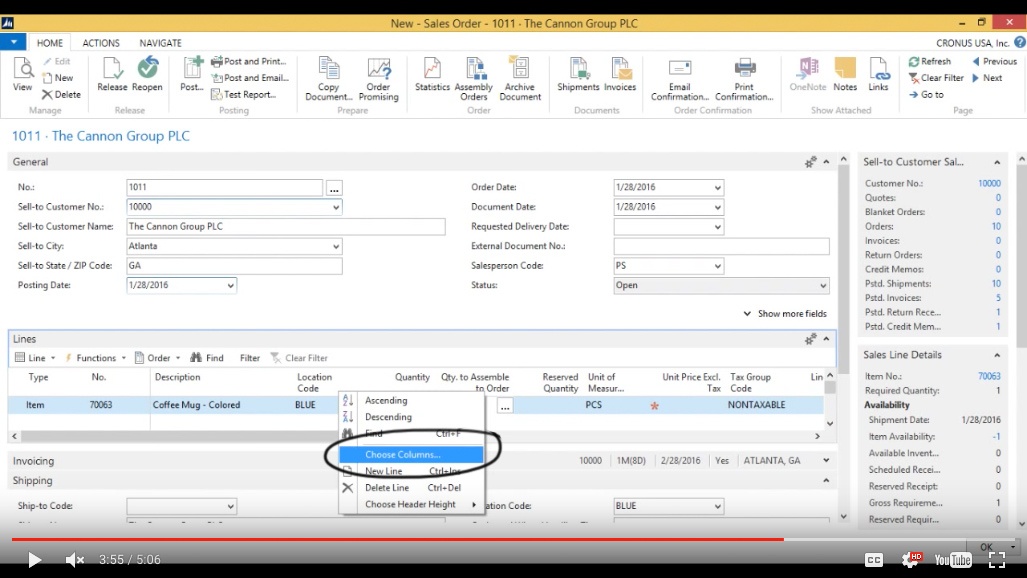Click Delete in Manage group

click(x=62, y=94)
